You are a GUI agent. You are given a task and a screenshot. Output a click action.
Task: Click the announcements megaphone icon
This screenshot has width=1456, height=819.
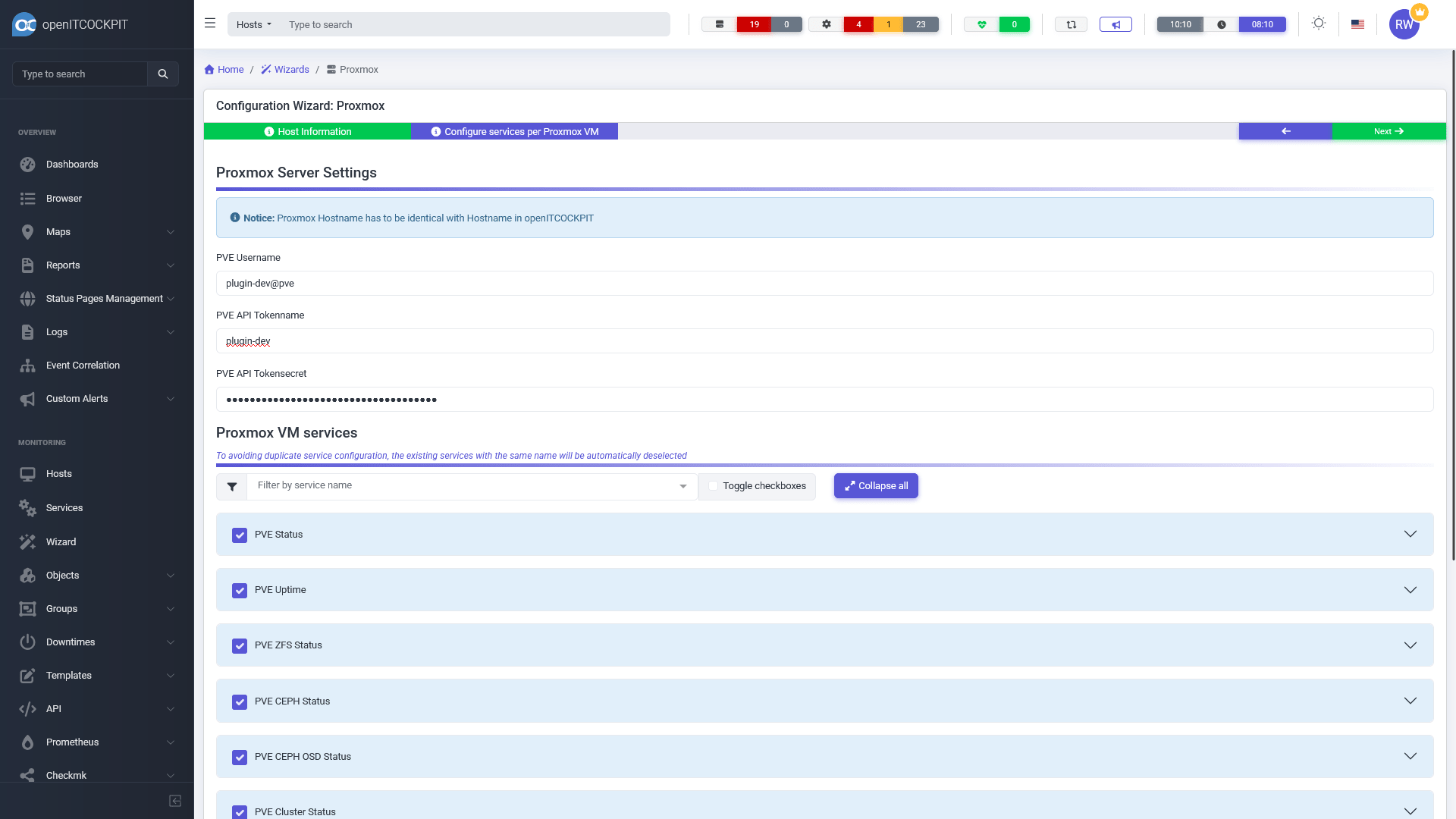(x=1116, y=24)
